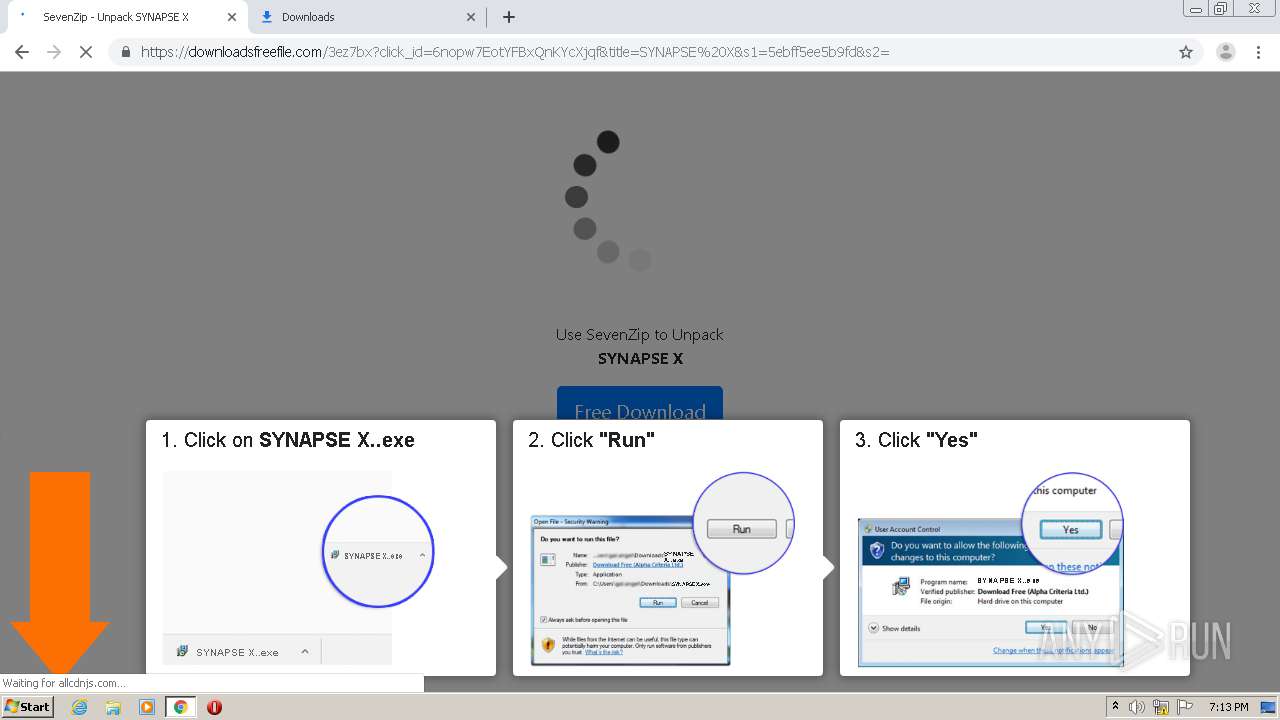Show hidden system tray icons
This screenshot has height=720, width=1280.
pos(1115,707)
